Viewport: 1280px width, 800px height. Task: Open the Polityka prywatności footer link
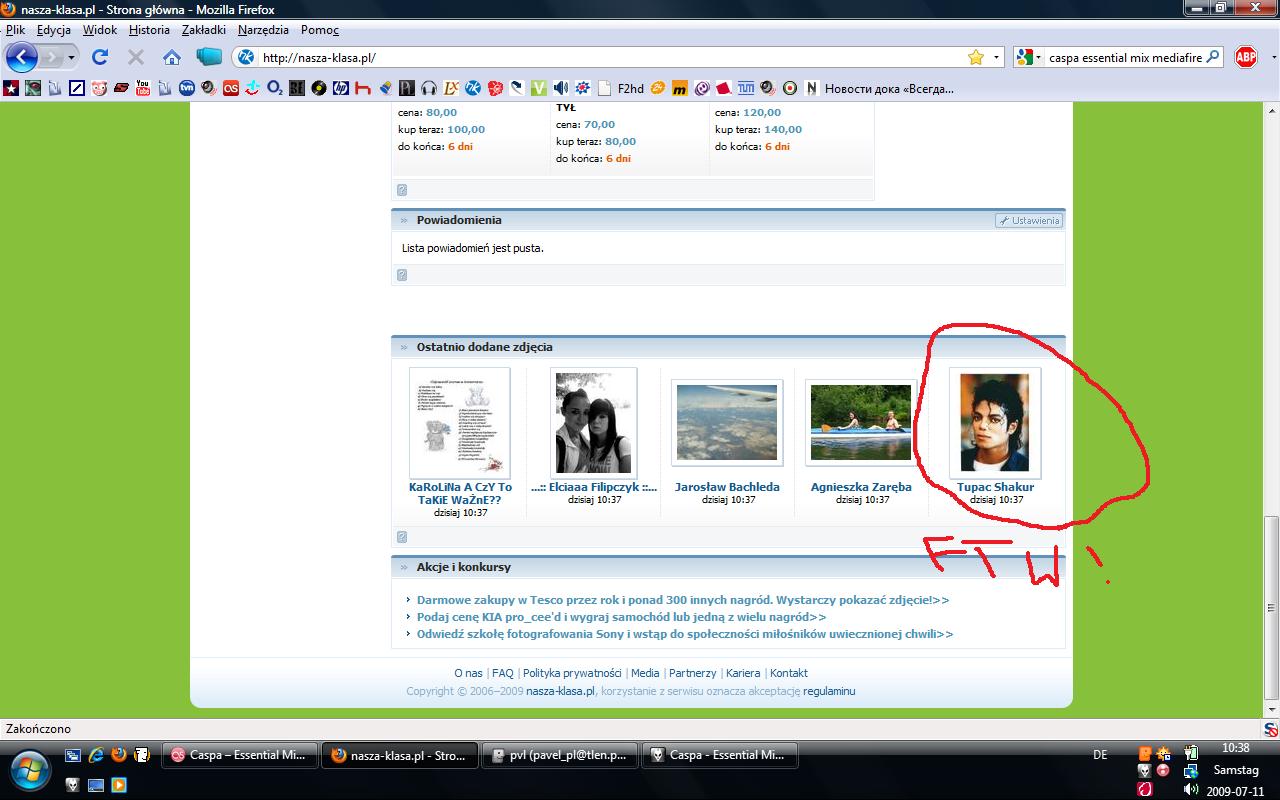[x=572, y=673]
